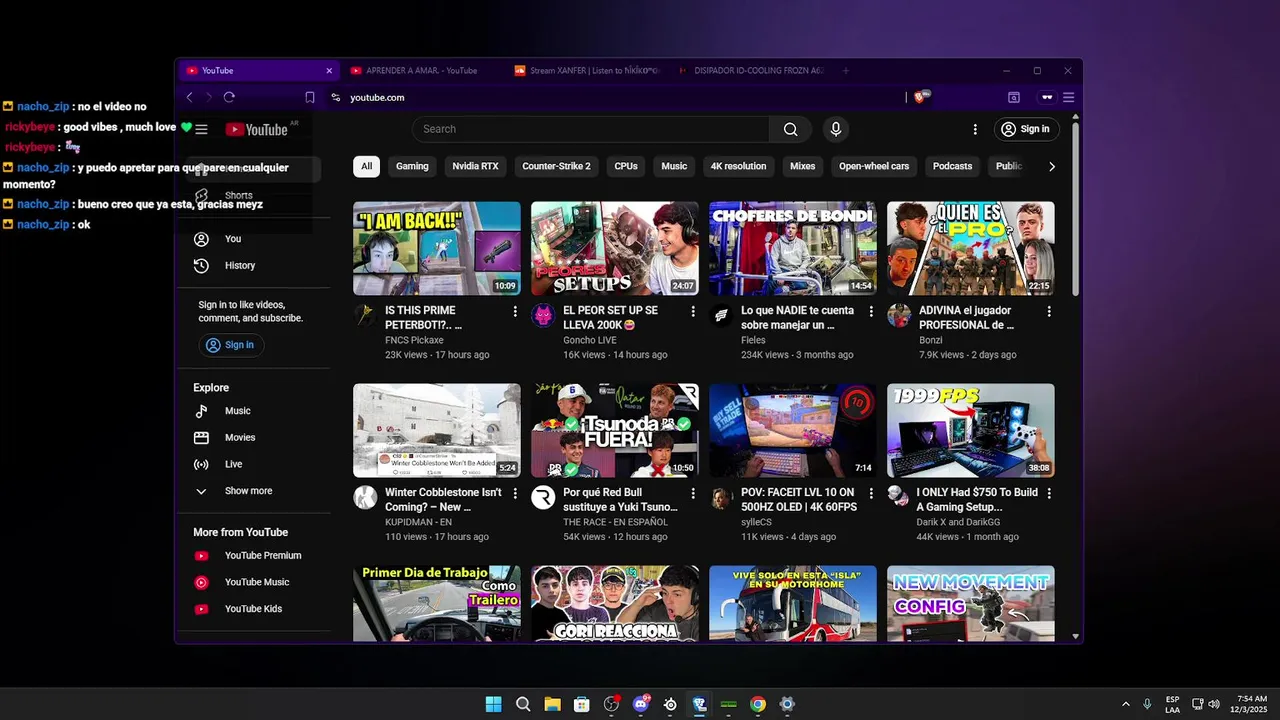Viewport: 1280px width, 720px height.
Task: Open options for POV: FACEIT LVL 10 video
Action: (x=871, y=494)
